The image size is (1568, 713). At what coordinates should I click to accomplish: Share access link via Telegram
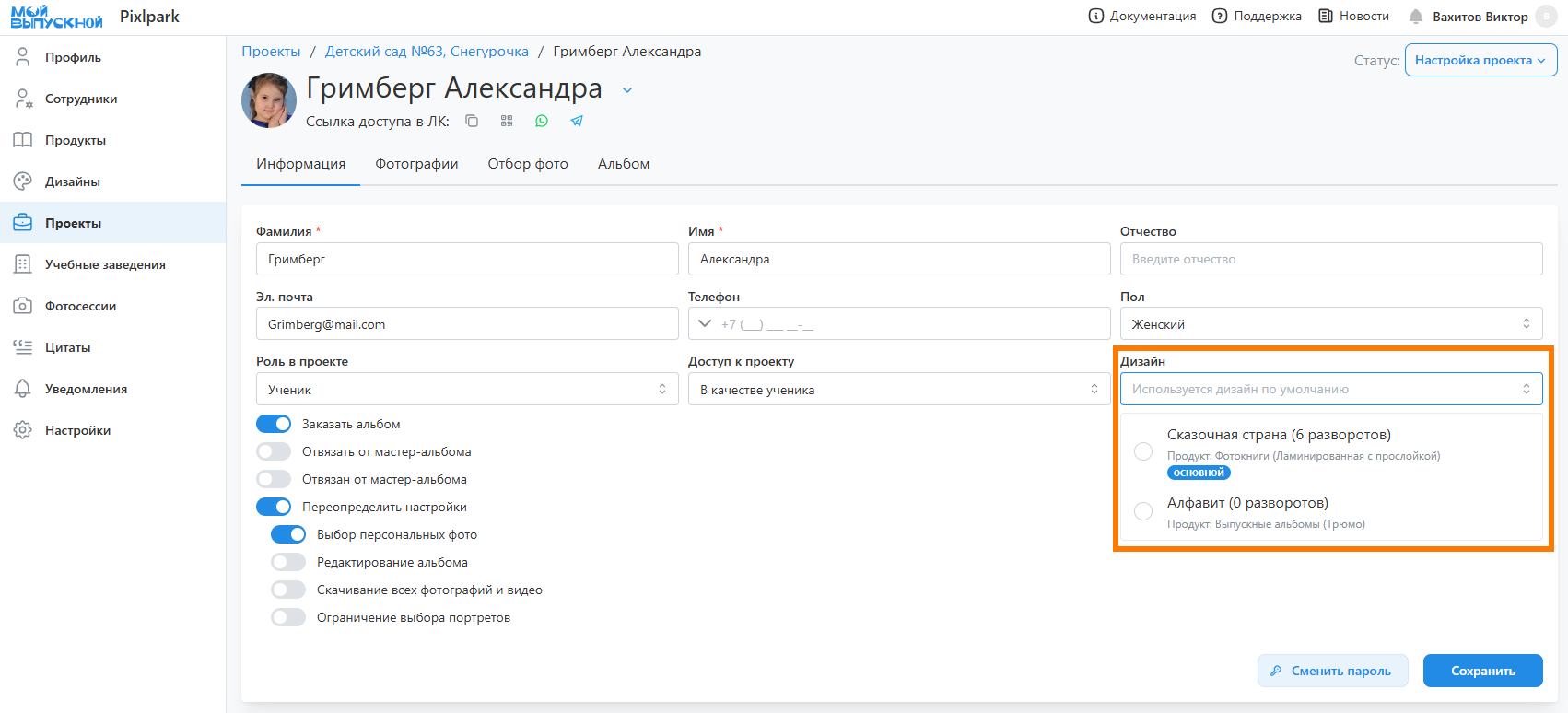tap(577, 121)
